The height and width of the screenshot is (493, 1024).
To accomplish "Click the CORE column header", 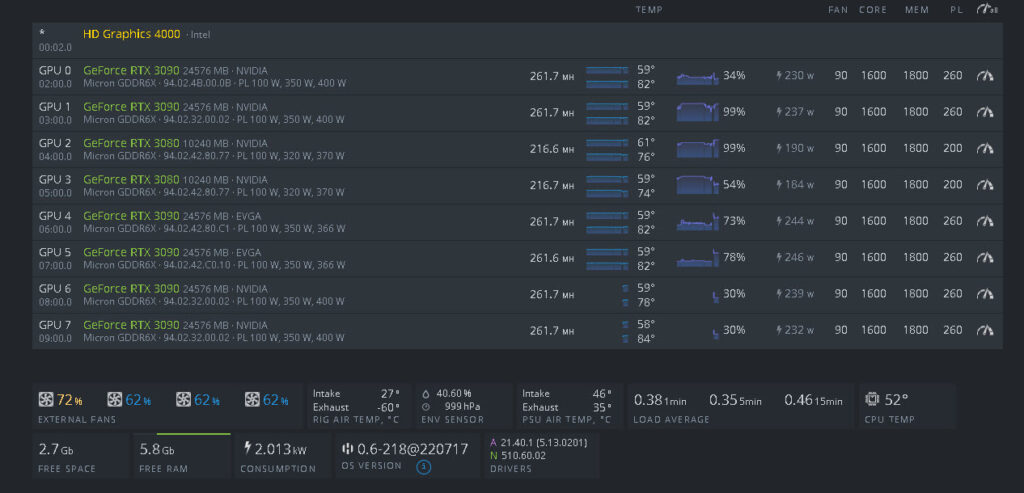I will coord(873,10).
